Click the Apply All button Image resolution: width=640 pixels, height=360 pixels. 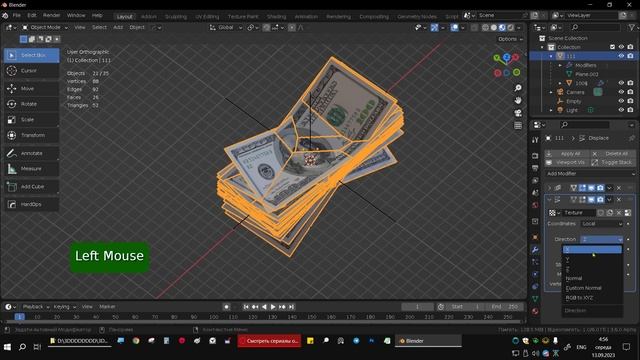[x=566, y=153]
